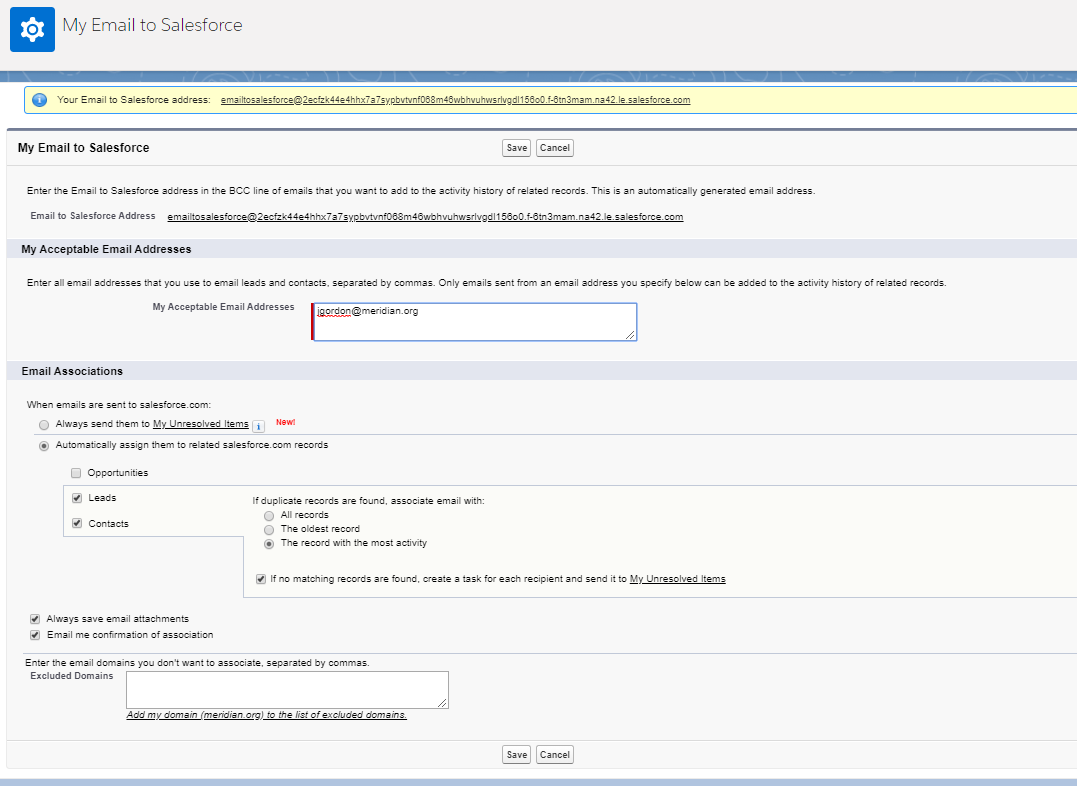
Task: Click 'If duplicate records are found' text
Action: click(368, 501)
